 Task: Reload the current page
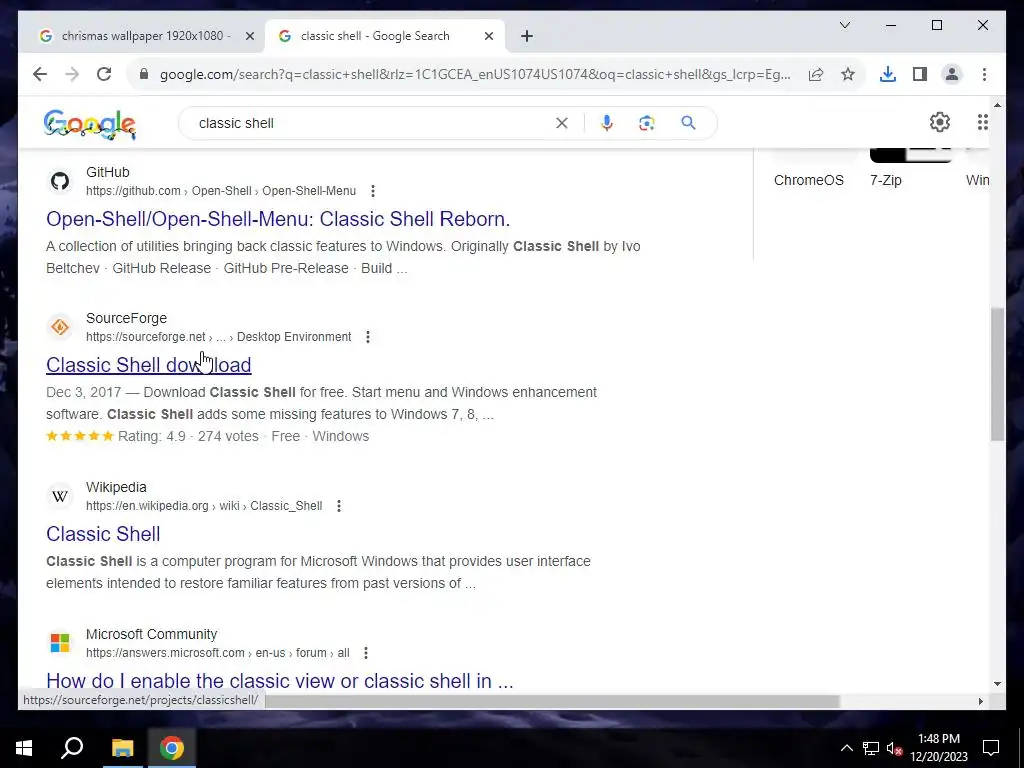(104, 74)
